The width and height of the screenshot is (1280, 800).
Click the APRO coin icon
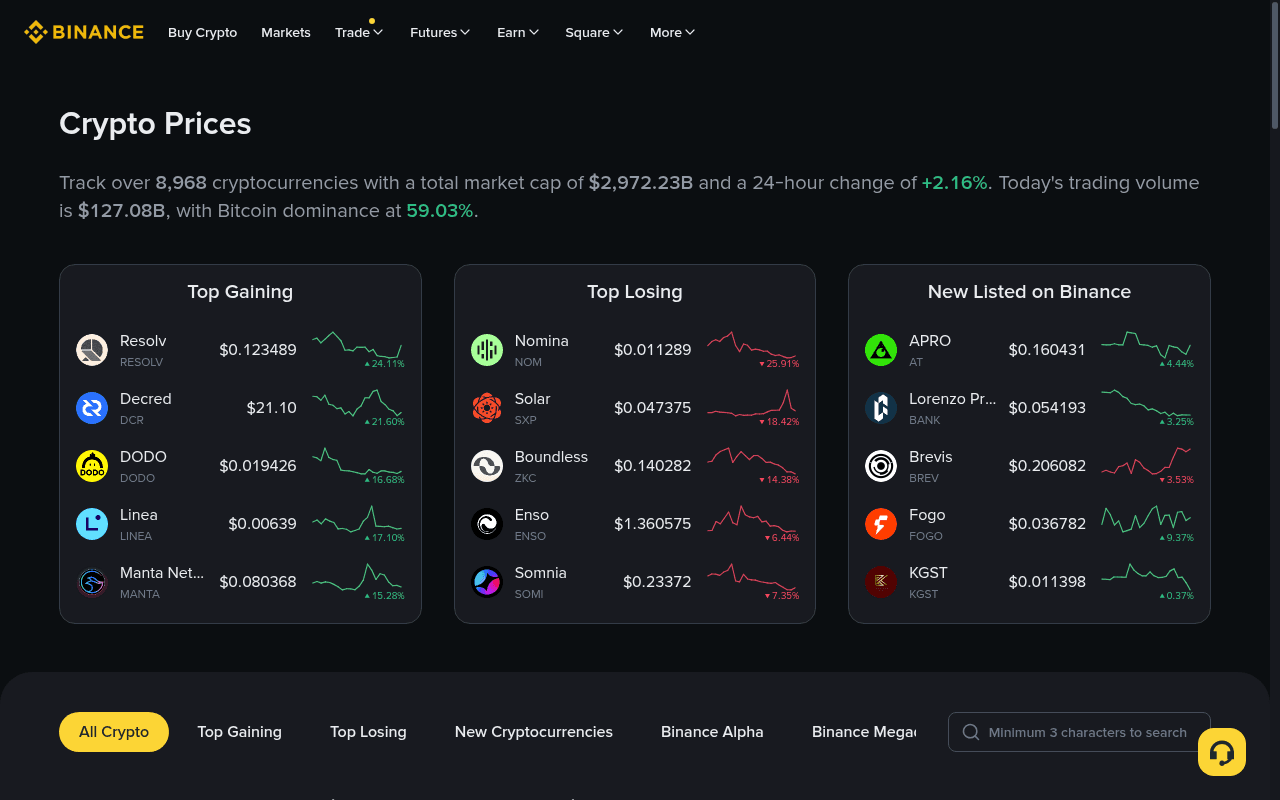(881, 350)
